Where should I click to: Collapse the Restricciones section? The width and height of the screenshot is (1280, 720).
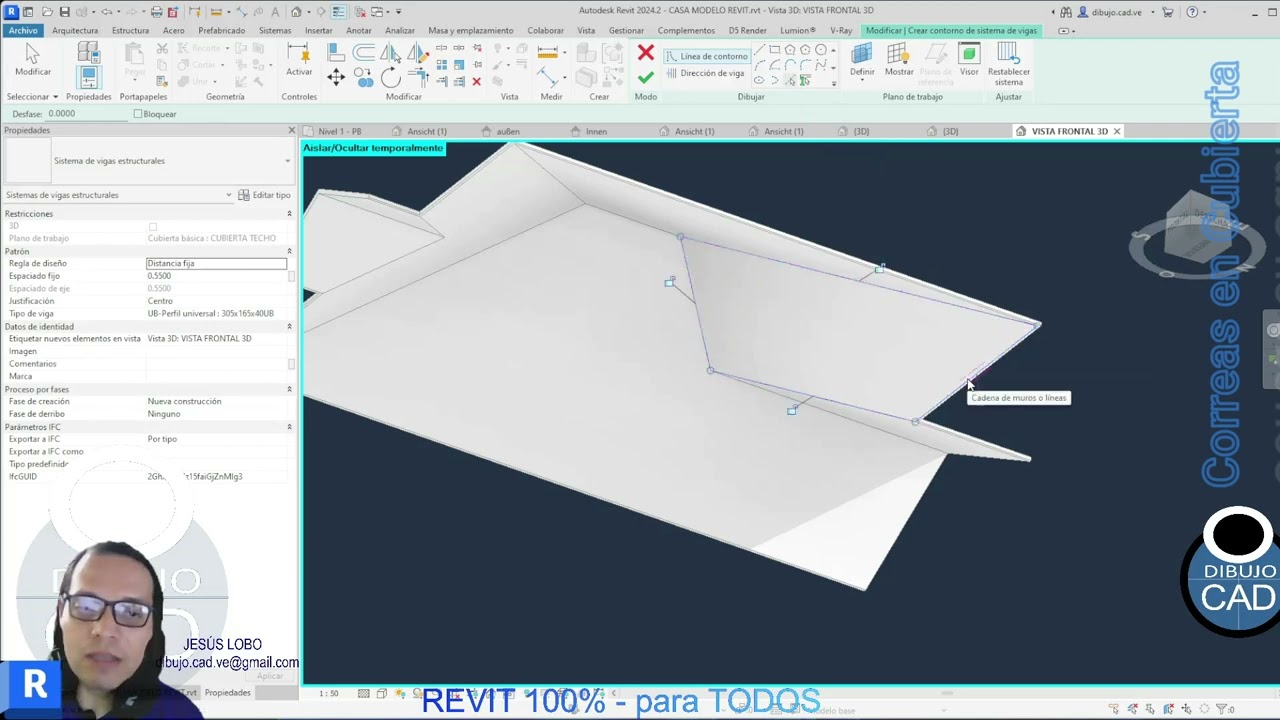pyautogui.click(x=289, y=214)
